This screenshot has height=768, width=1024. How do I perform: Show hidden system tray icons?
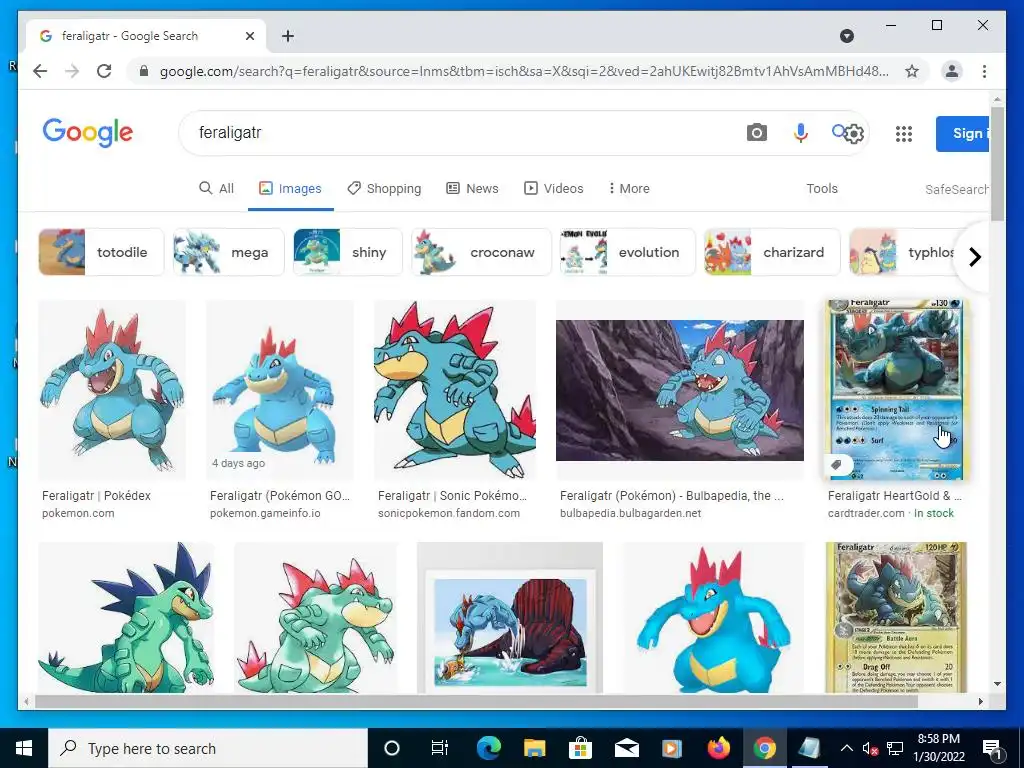tap(846, 748)
